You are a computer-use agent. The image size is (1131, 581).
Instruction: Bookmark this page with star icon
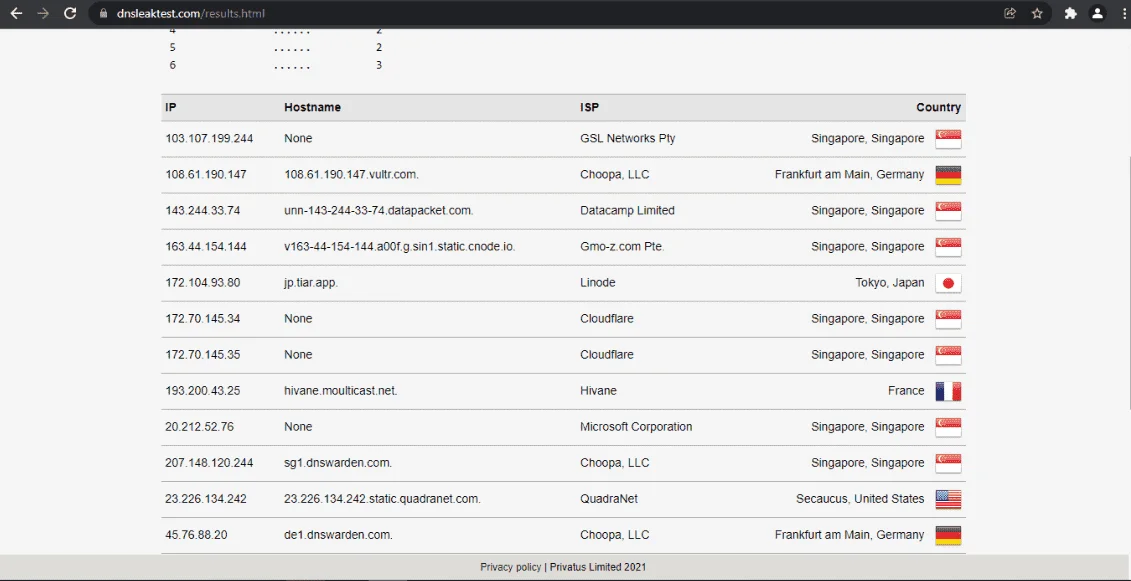(x=1037, y=13)
